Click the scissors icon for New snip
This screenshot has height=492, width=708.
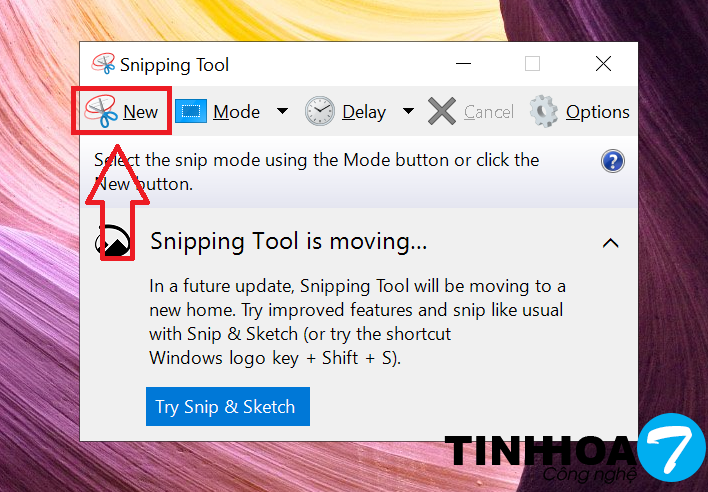pyautogui.click(x=103, y=111)
